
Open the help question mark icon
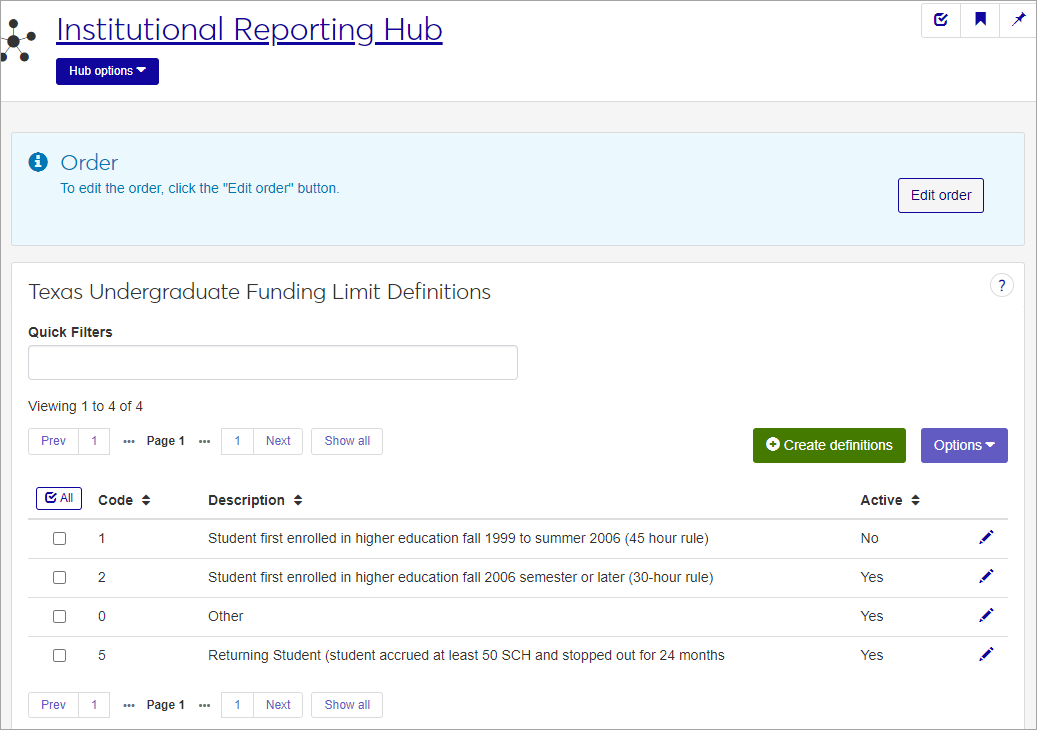[1001, 286]
